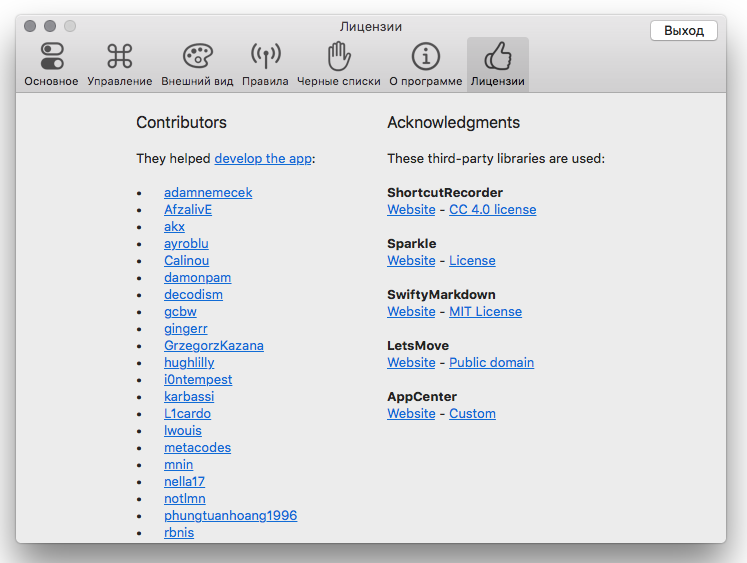Open Черные списки hand icon
The height and width of the screenshot is (563, 747).
[x=339, y=56]
